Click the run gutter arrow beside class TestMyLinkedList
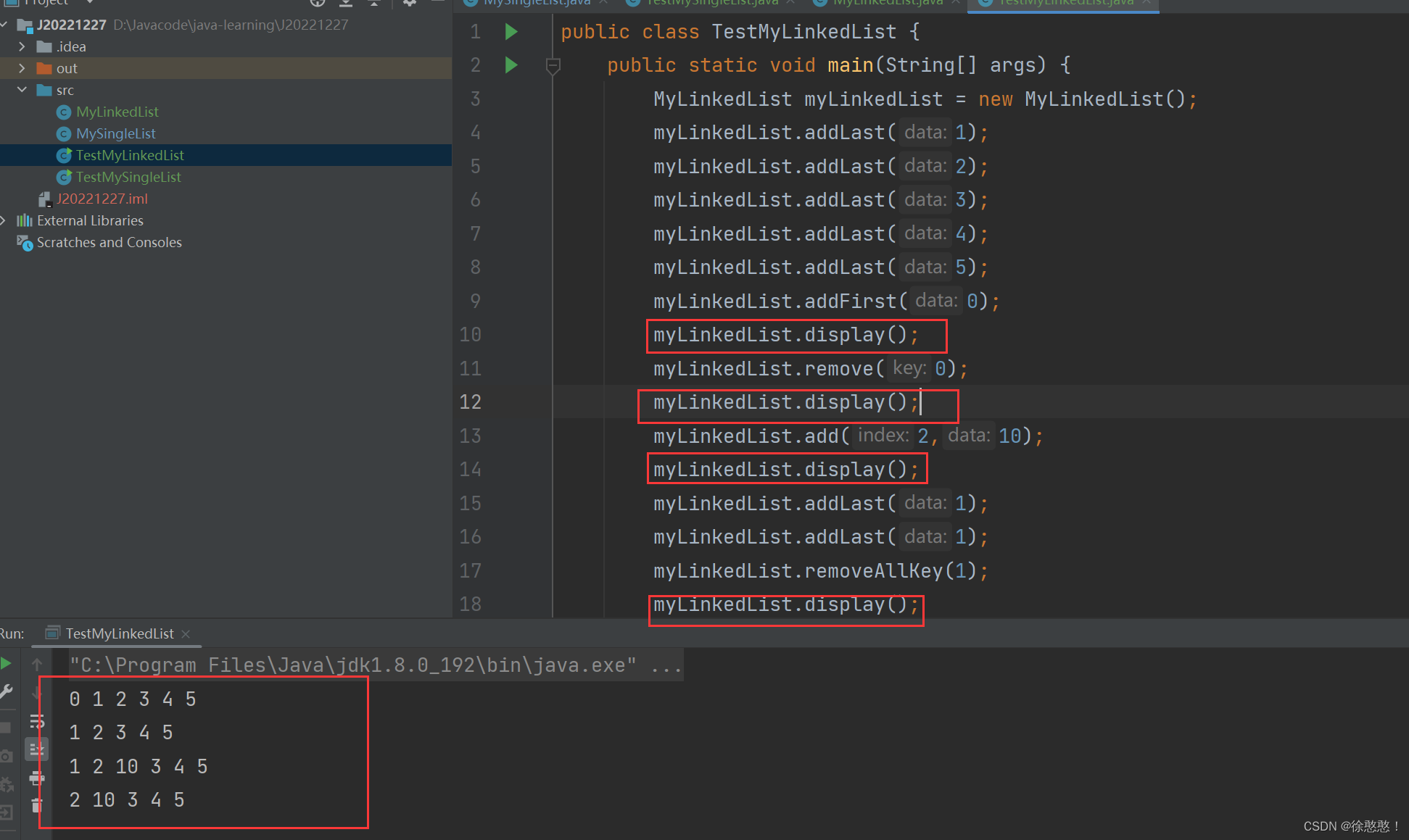The height and width of the screenshot is (840, 1409). click(x=511, y=32)
